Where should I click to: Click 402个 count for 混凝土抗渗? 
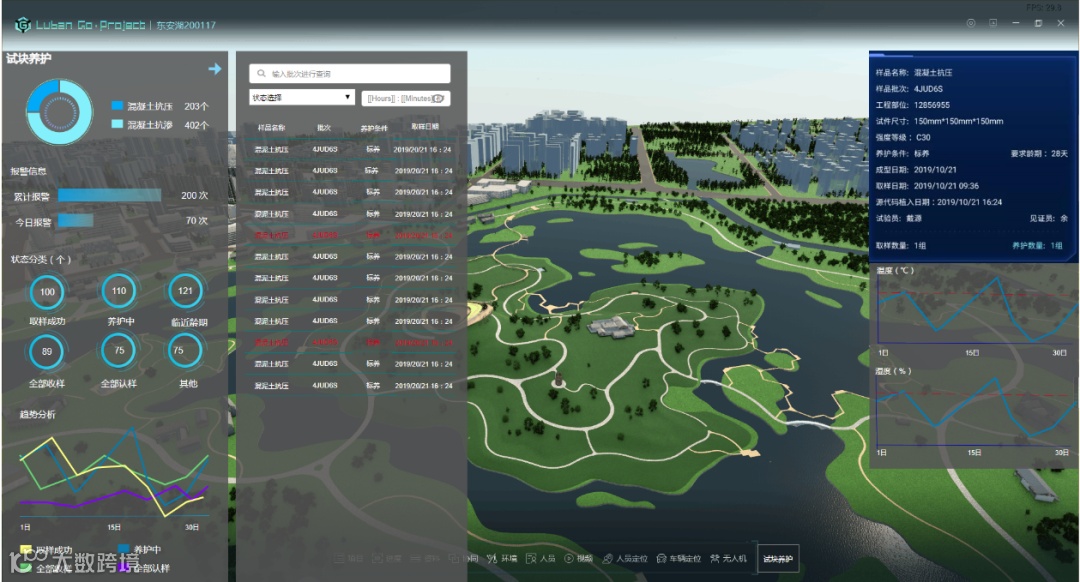pos(196,125)
